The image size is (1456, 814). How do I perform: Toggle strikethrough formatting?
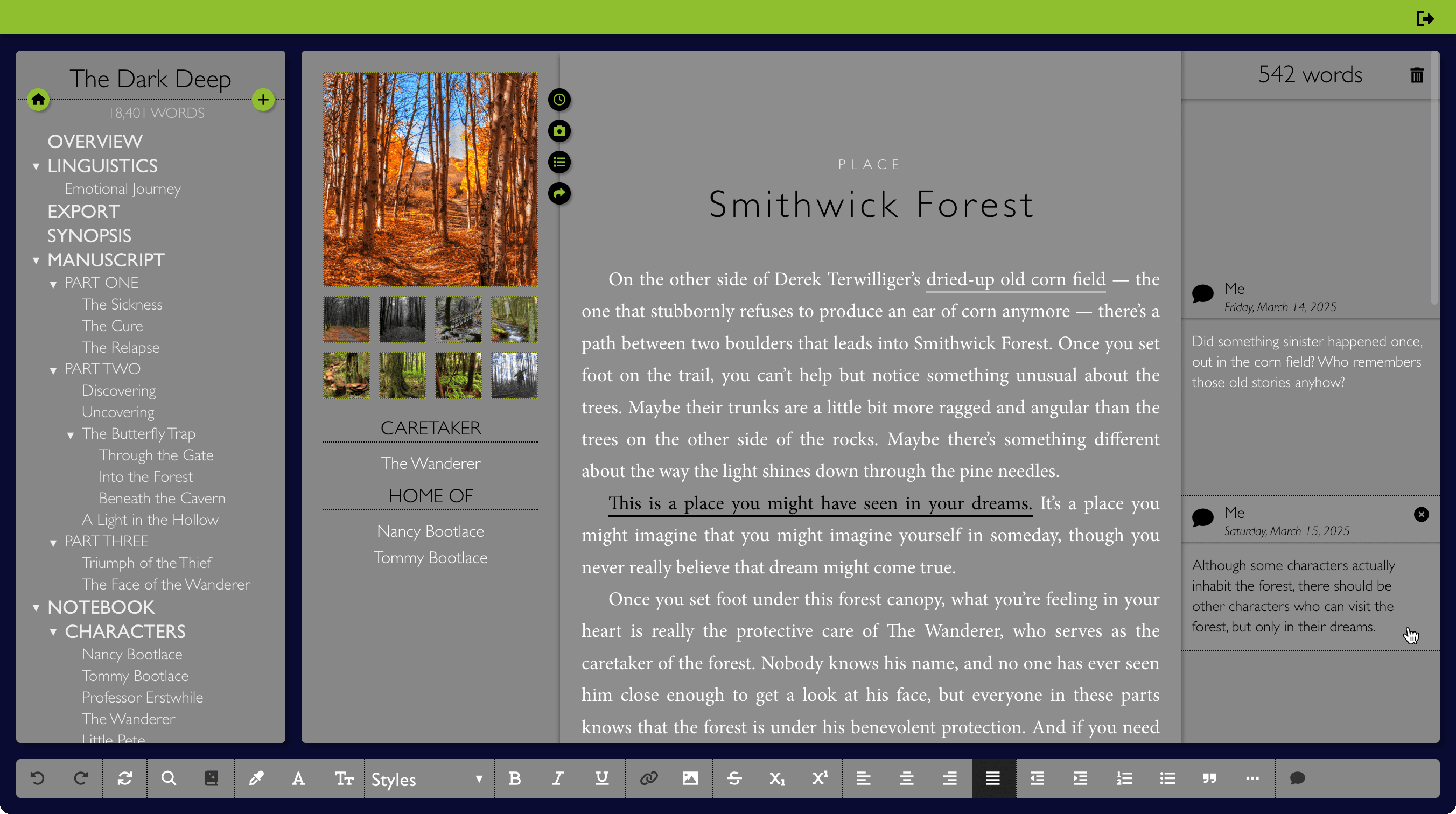734,778
